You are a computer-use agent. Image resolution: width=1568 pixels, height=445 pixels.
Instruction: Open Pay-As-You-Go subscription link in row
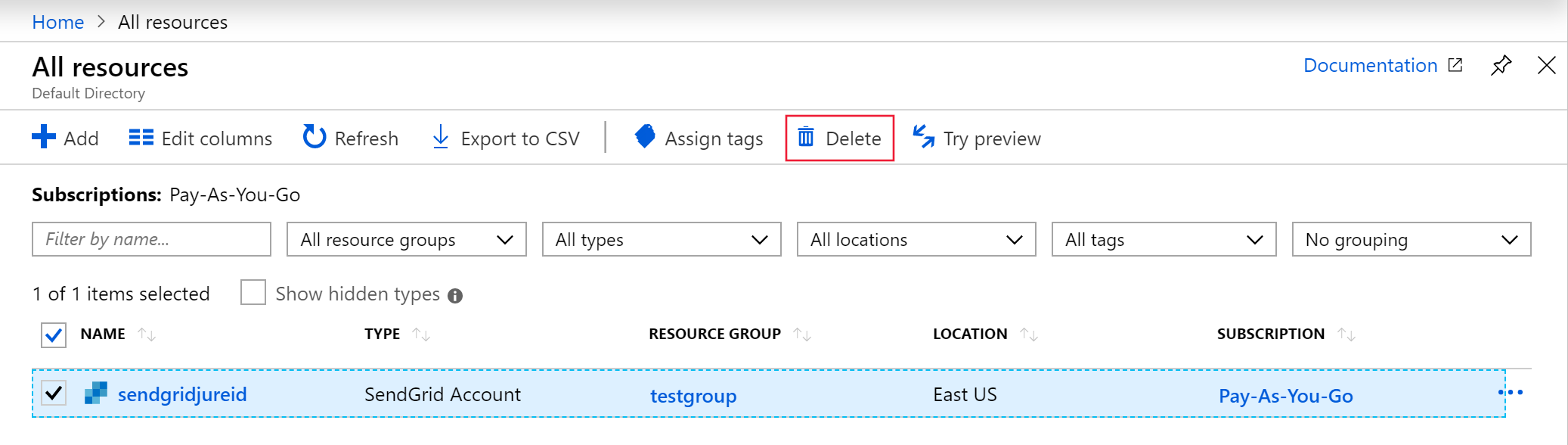(x=1286, y=396)
